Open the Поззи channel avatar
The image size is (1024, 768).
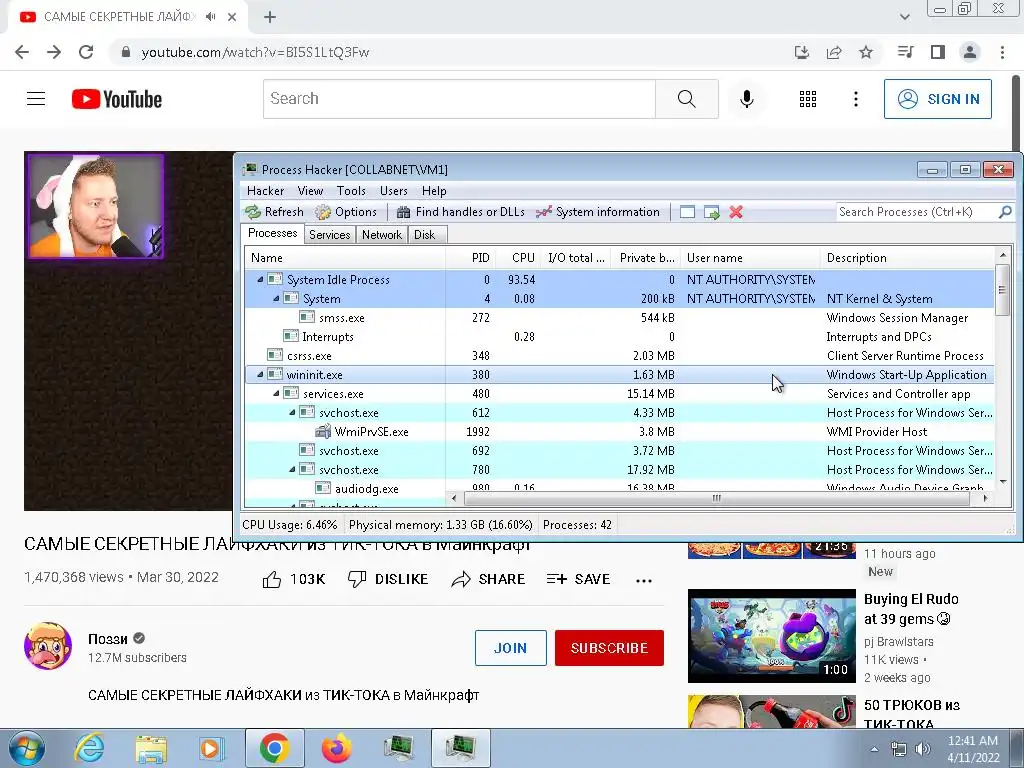point(48,646)
